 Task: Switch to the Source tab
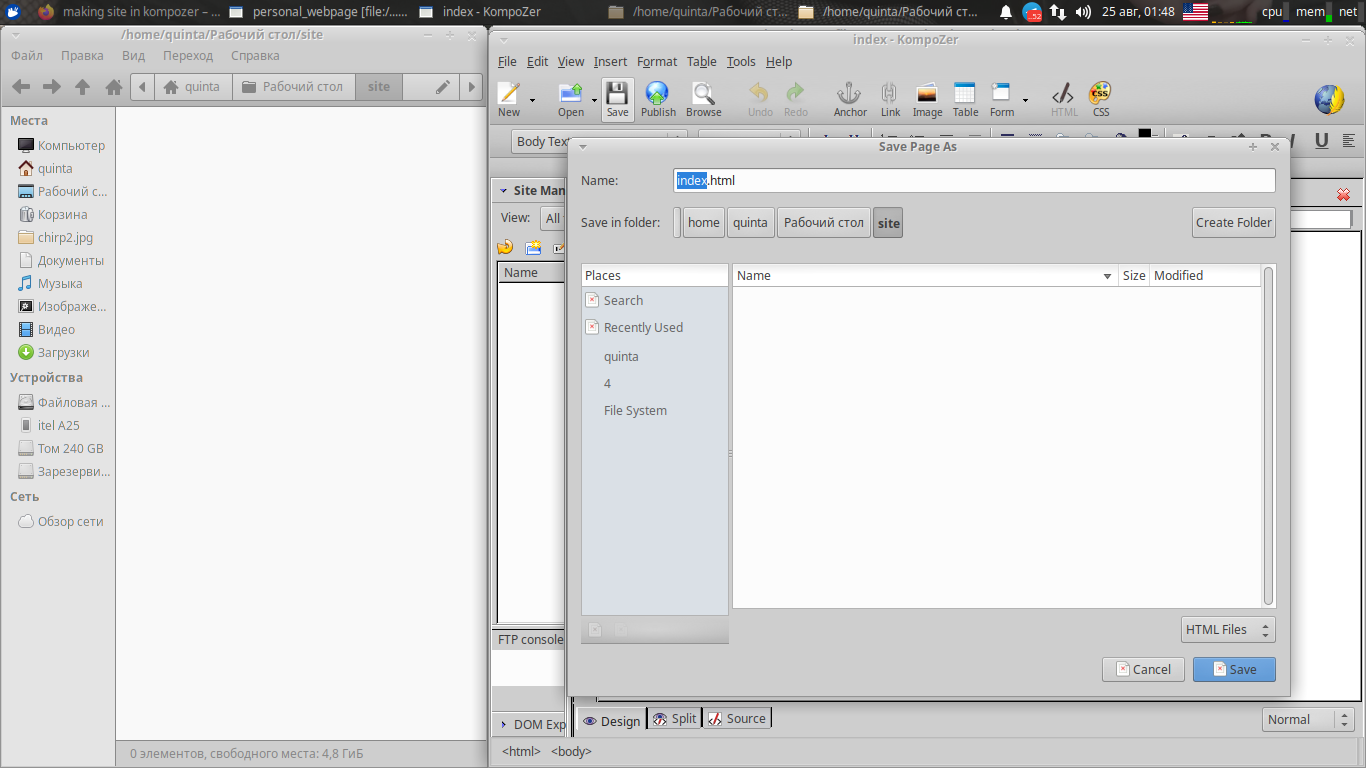737,719
